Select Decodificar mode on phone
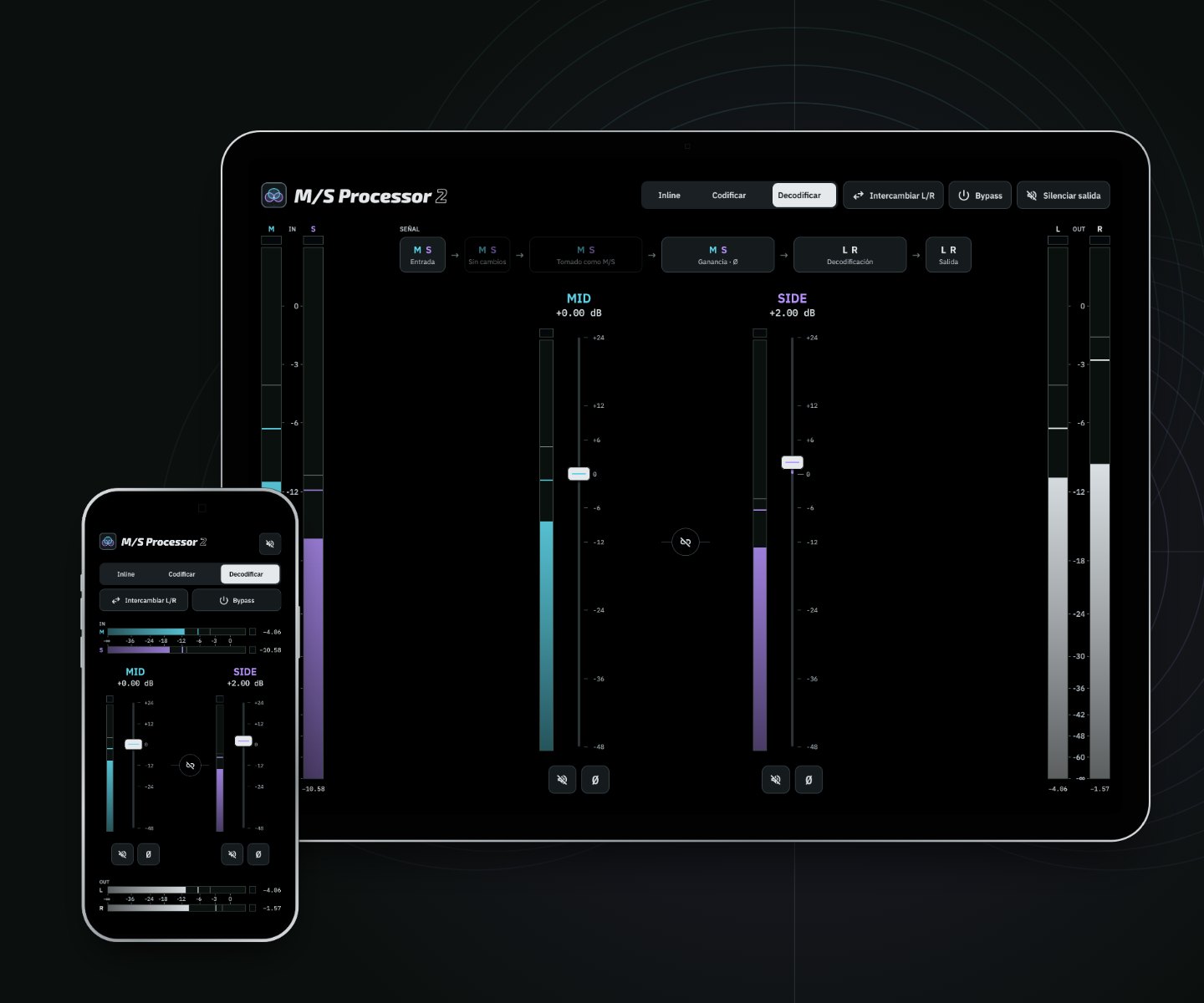 [249, 574]
